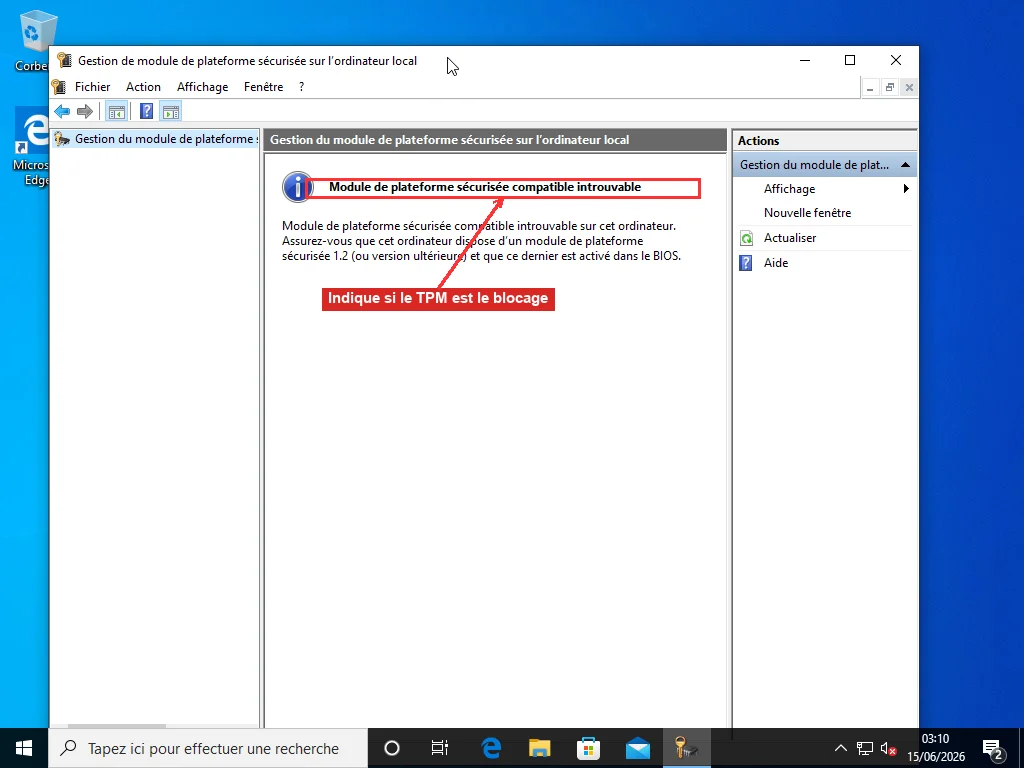Open the Windows Start menu

tap(24, 748)
